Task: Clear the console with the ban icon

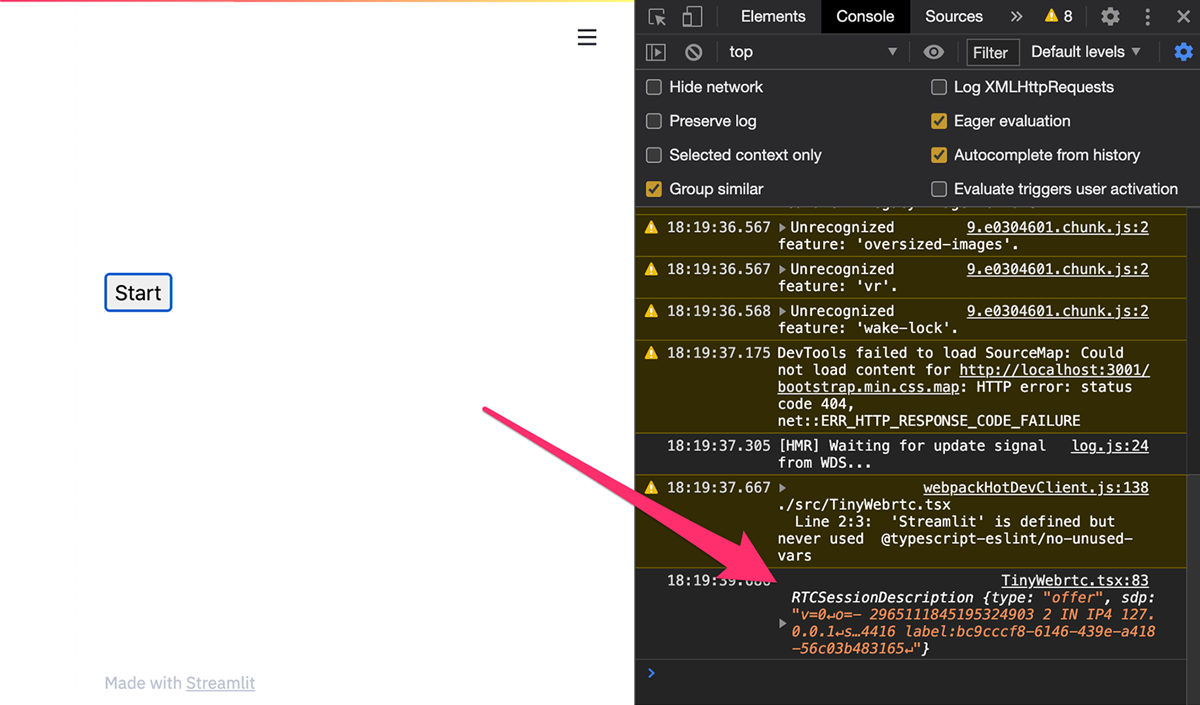Action: [693, 52]
